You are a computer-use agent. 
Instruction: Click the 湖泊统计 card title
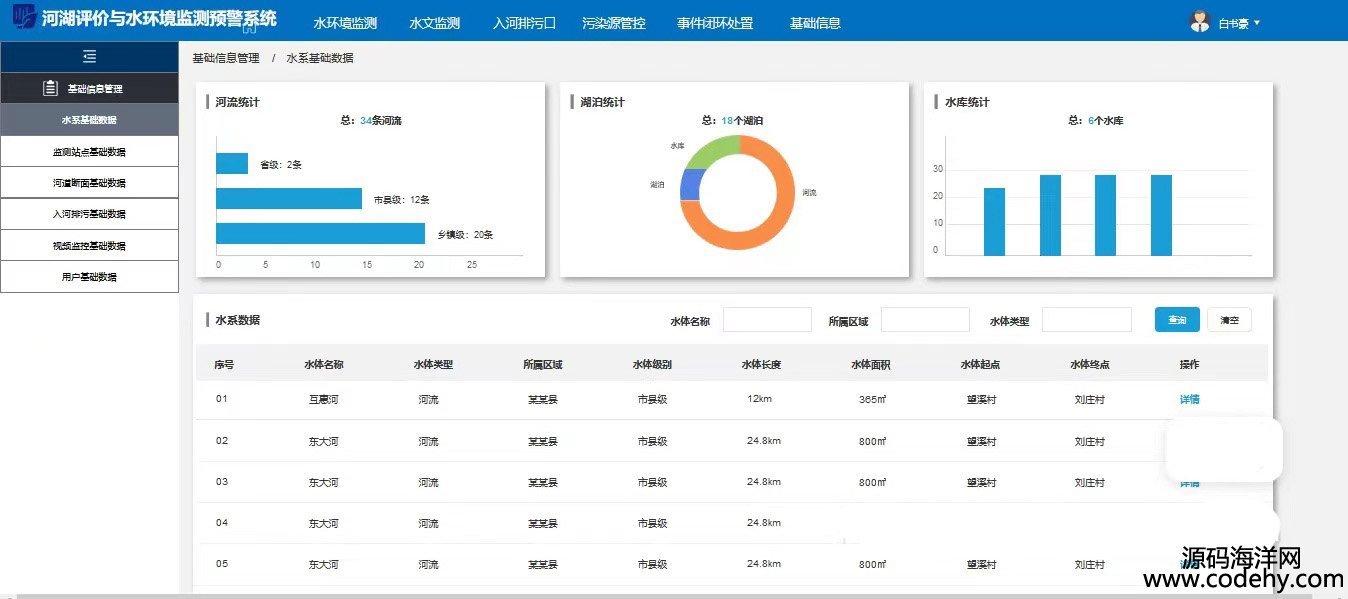[x=603, y=102]
